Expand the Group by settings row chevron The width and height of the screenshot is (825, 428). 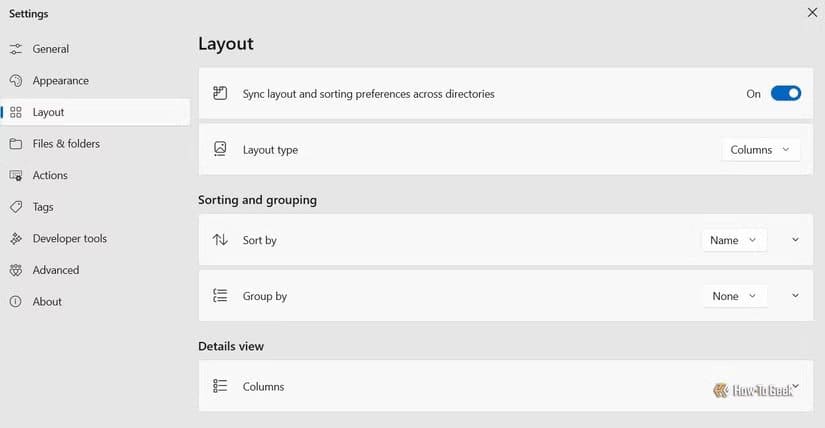click(x=795, y=296)
